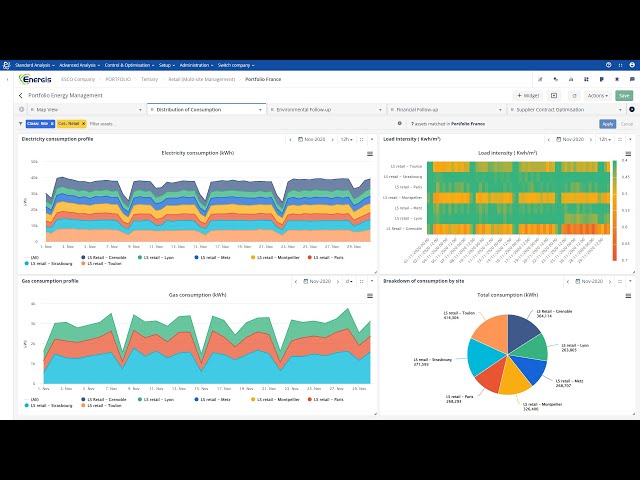
Task: Toggle LS retail – Lyon series in gas legend
Action: [156, 400]
